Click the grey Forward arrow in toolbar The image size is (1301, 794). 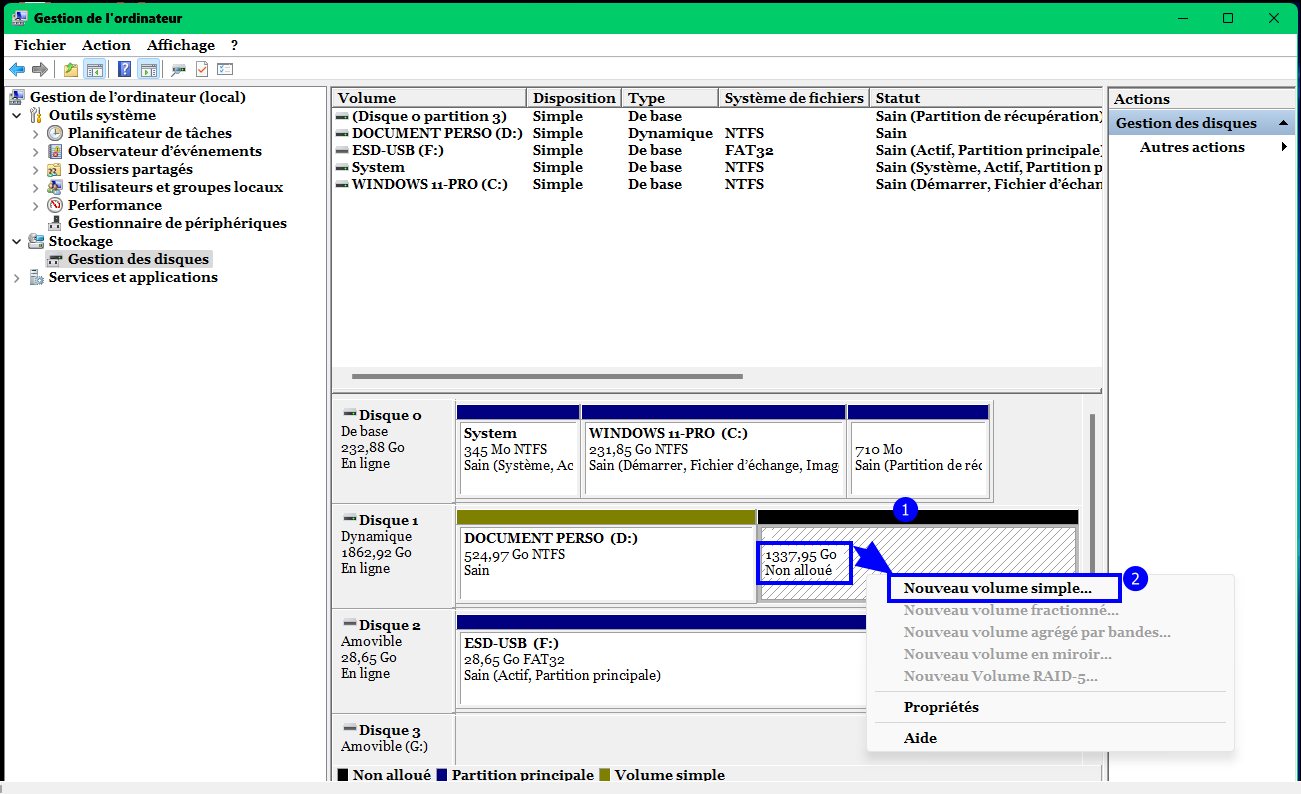click(x=40, y=69)
